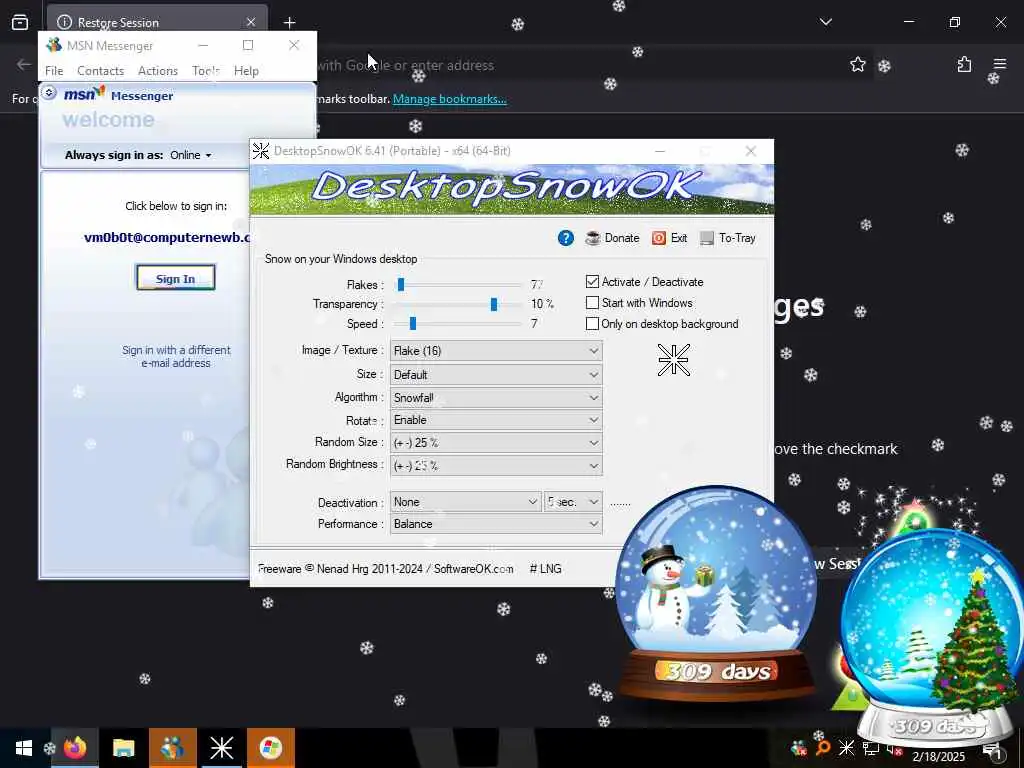
Task: Click the muted volume tray icon
Action: 893,748
